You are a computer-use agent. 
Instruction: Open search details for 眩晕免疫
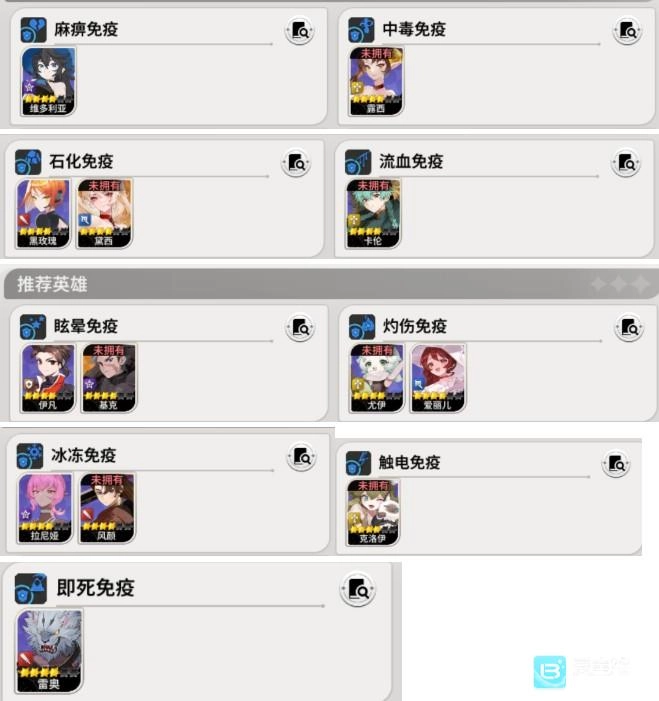click(300, 328)
